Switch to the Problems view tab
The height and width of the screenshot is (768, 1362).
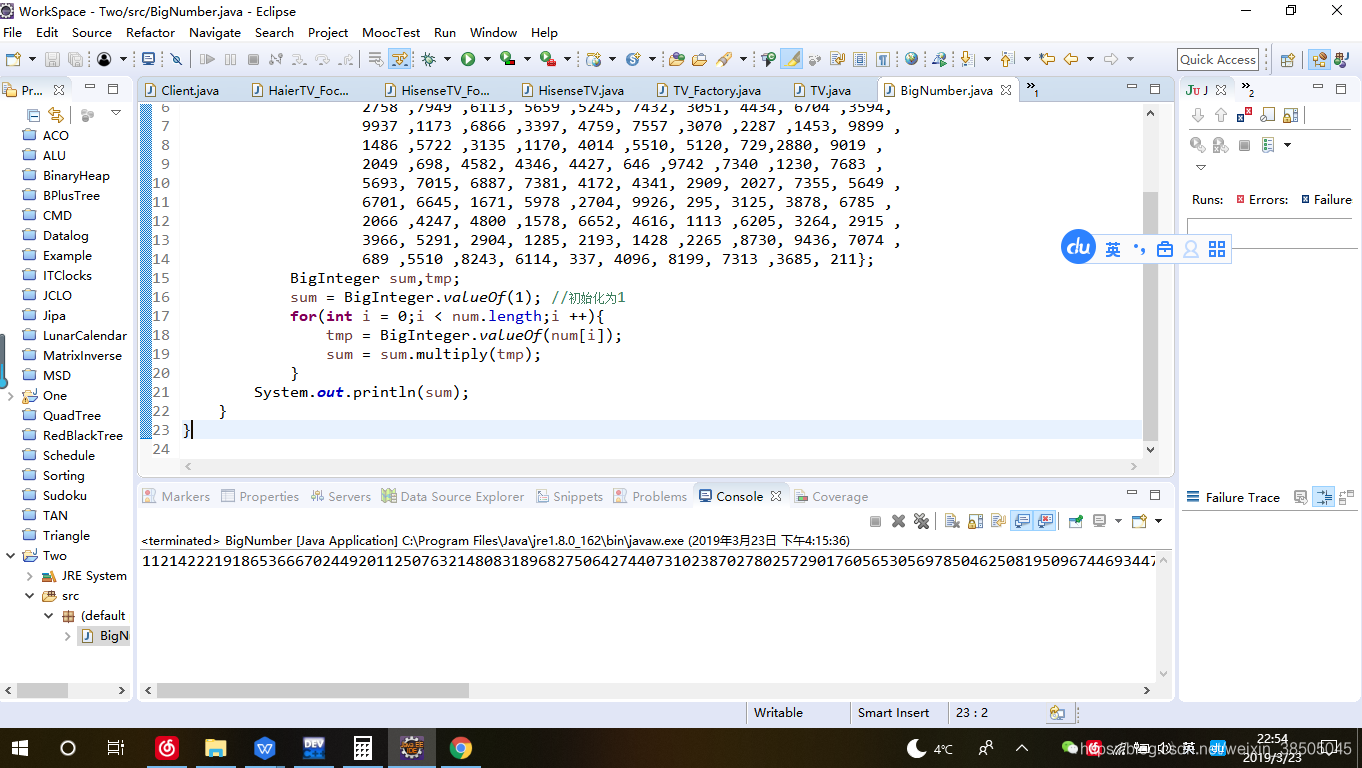tap(651, 496)
